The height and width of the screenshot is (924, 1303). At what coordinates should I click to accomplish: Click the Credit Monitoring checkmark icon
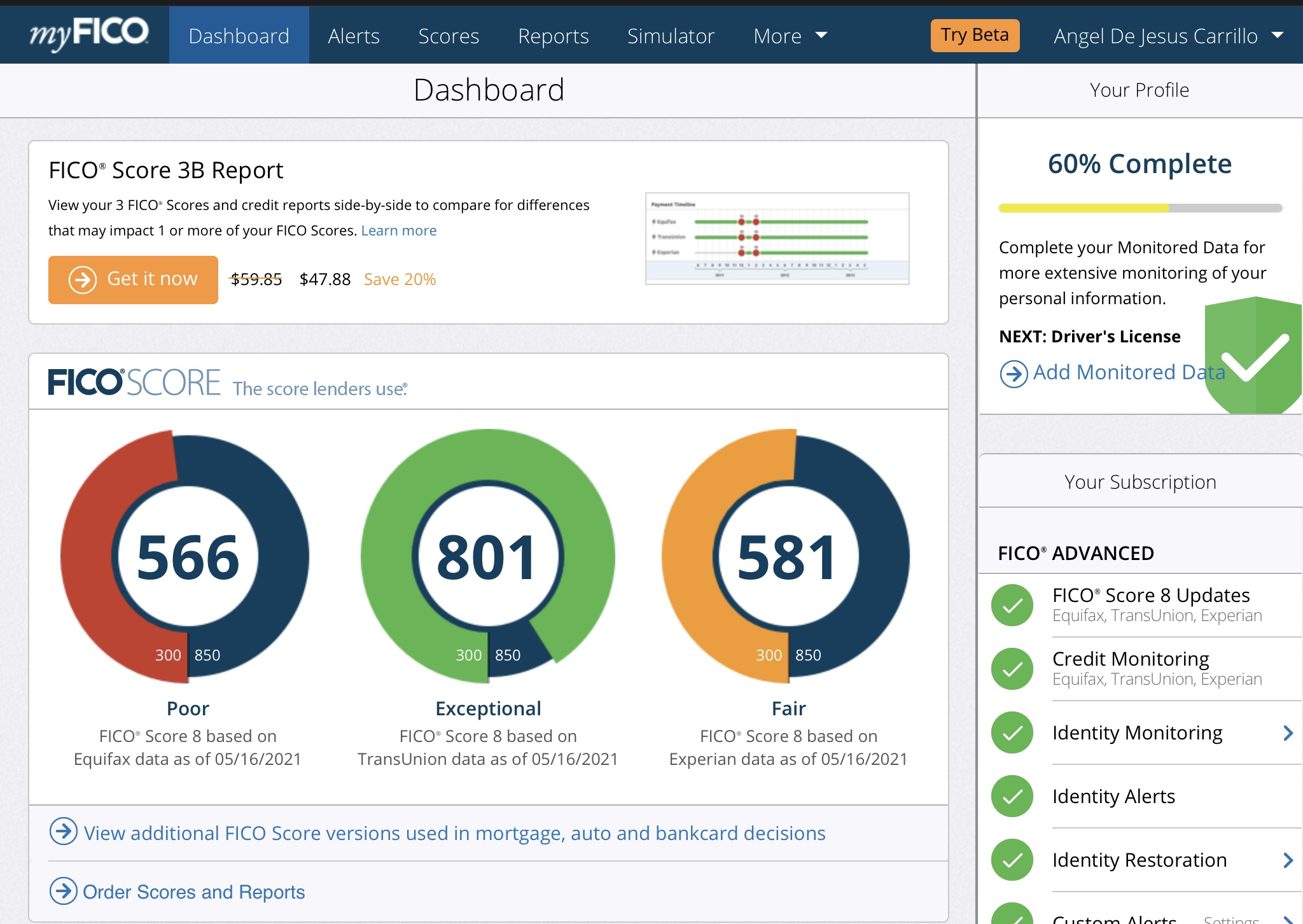pos(1011,668)
